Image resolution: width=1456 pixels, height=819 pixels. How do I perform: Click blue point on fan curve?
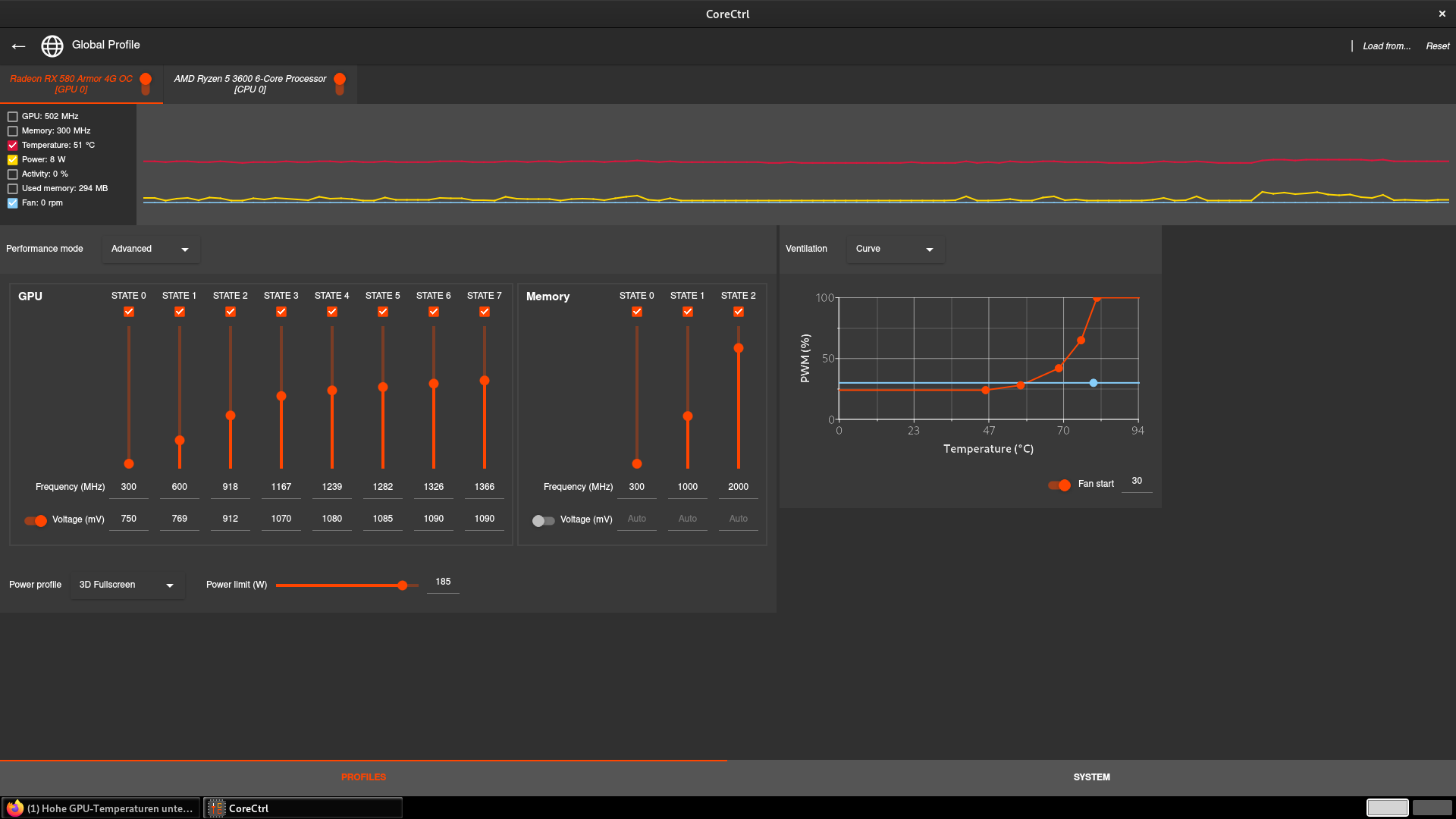point(1093,383)
